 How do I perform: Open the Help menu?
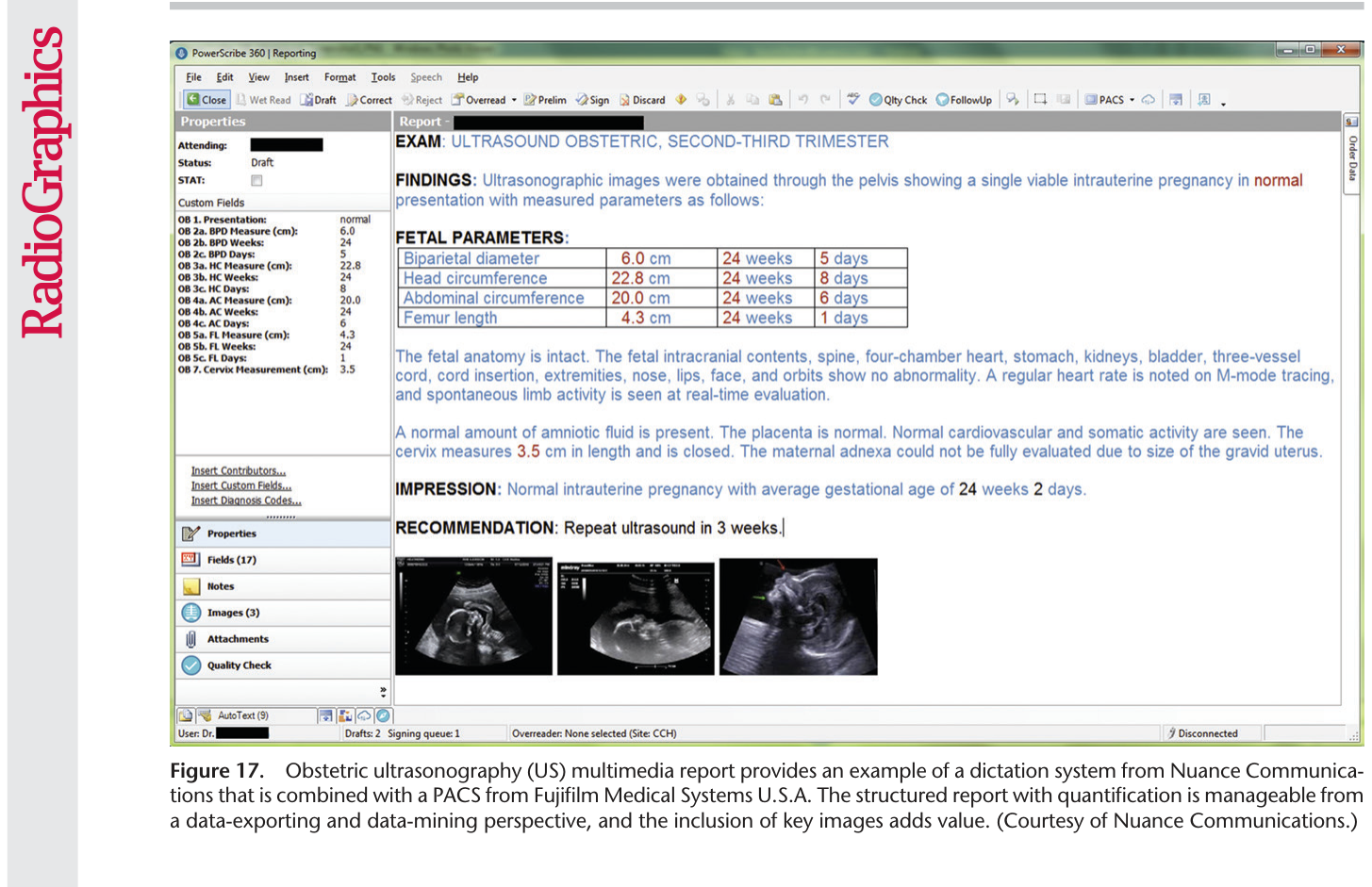pyautogui.click(x=468, y=77)
